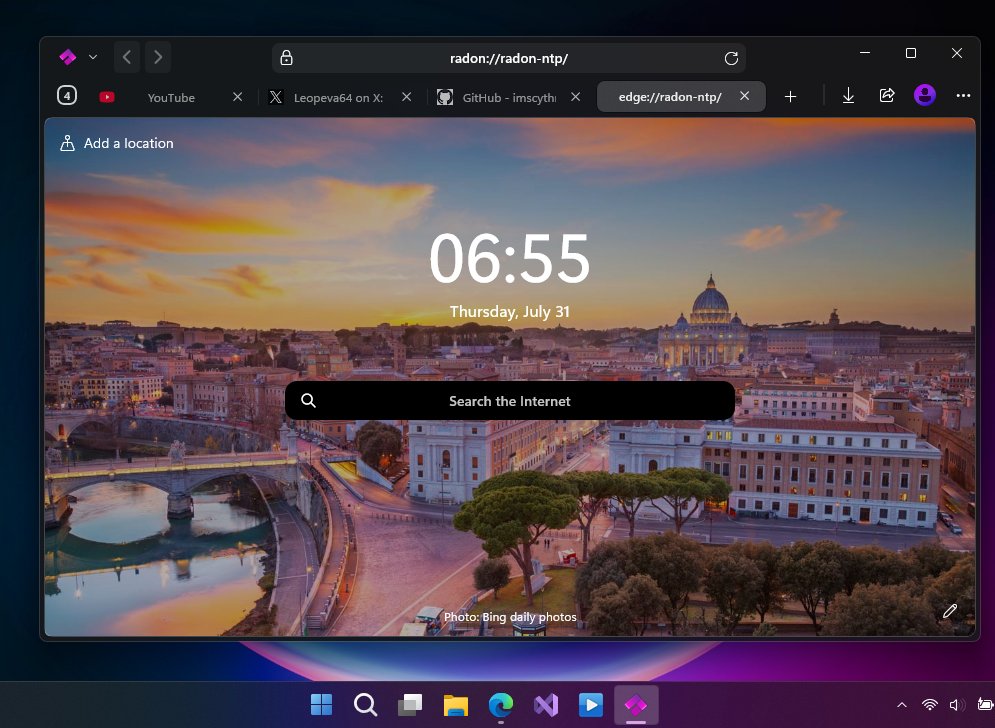Screen dimensions: 995x728
Task: Click Photo: Bing daily photos credit
Action: pyautogui.click(x=510, y=617)
